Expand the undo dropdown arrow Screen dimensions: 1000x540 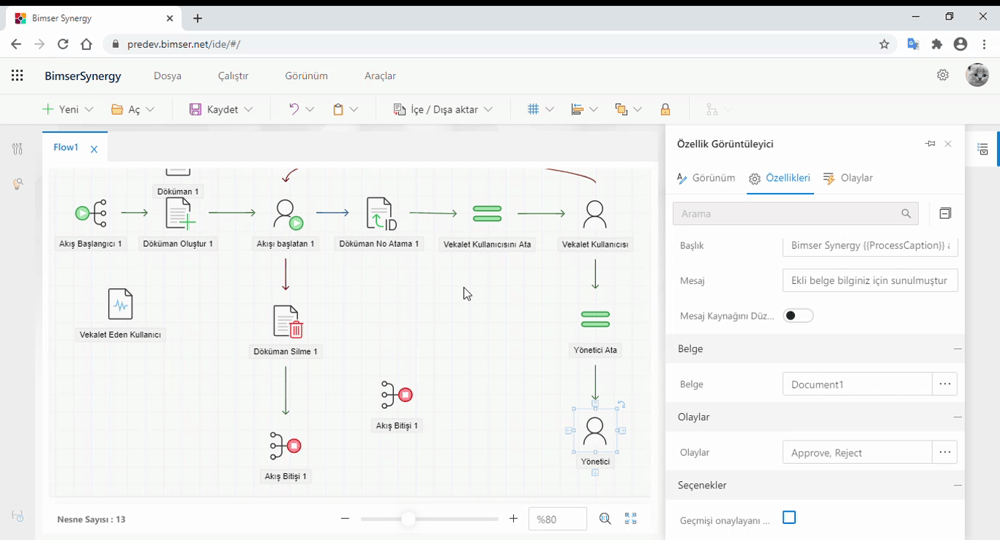[310, 110]
